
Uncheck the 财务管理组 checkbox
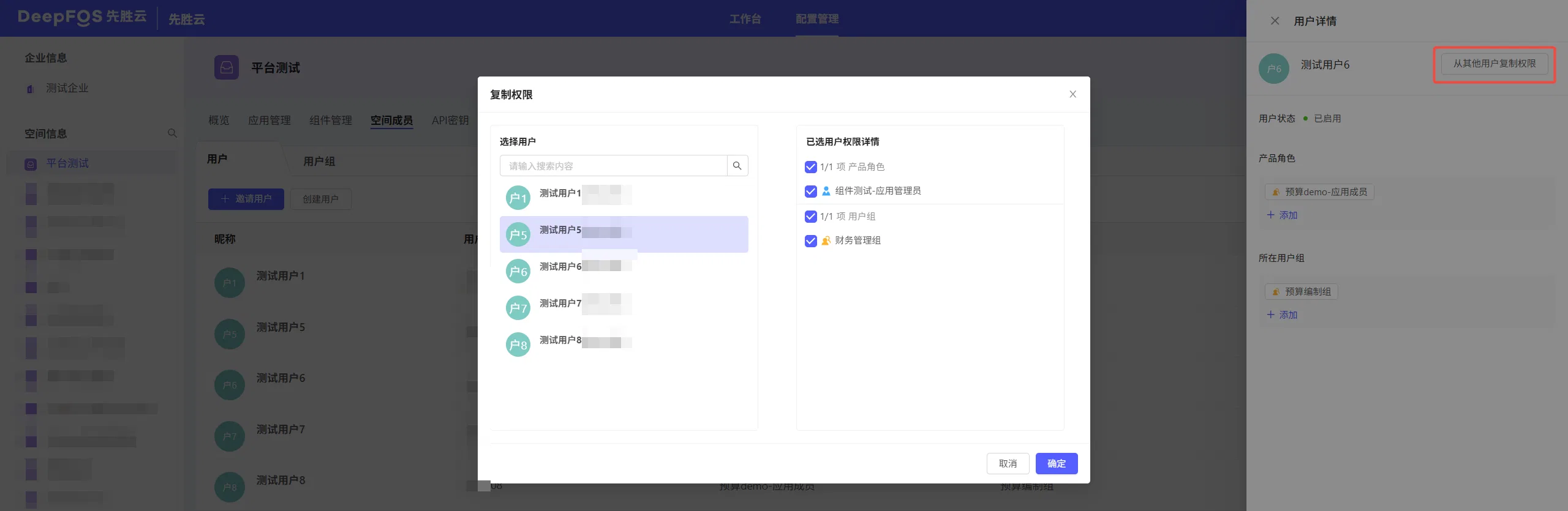pyautogui.click(x=810, y=241)
